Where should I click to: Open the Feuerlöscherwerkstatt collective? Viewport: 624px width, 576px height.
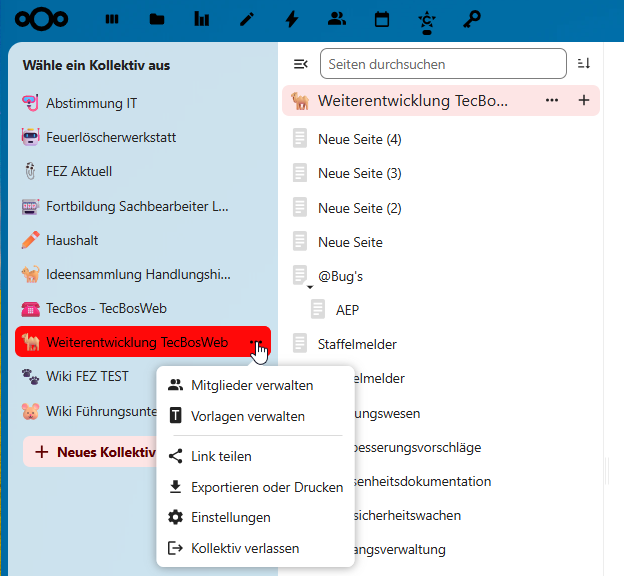[143, 137]
